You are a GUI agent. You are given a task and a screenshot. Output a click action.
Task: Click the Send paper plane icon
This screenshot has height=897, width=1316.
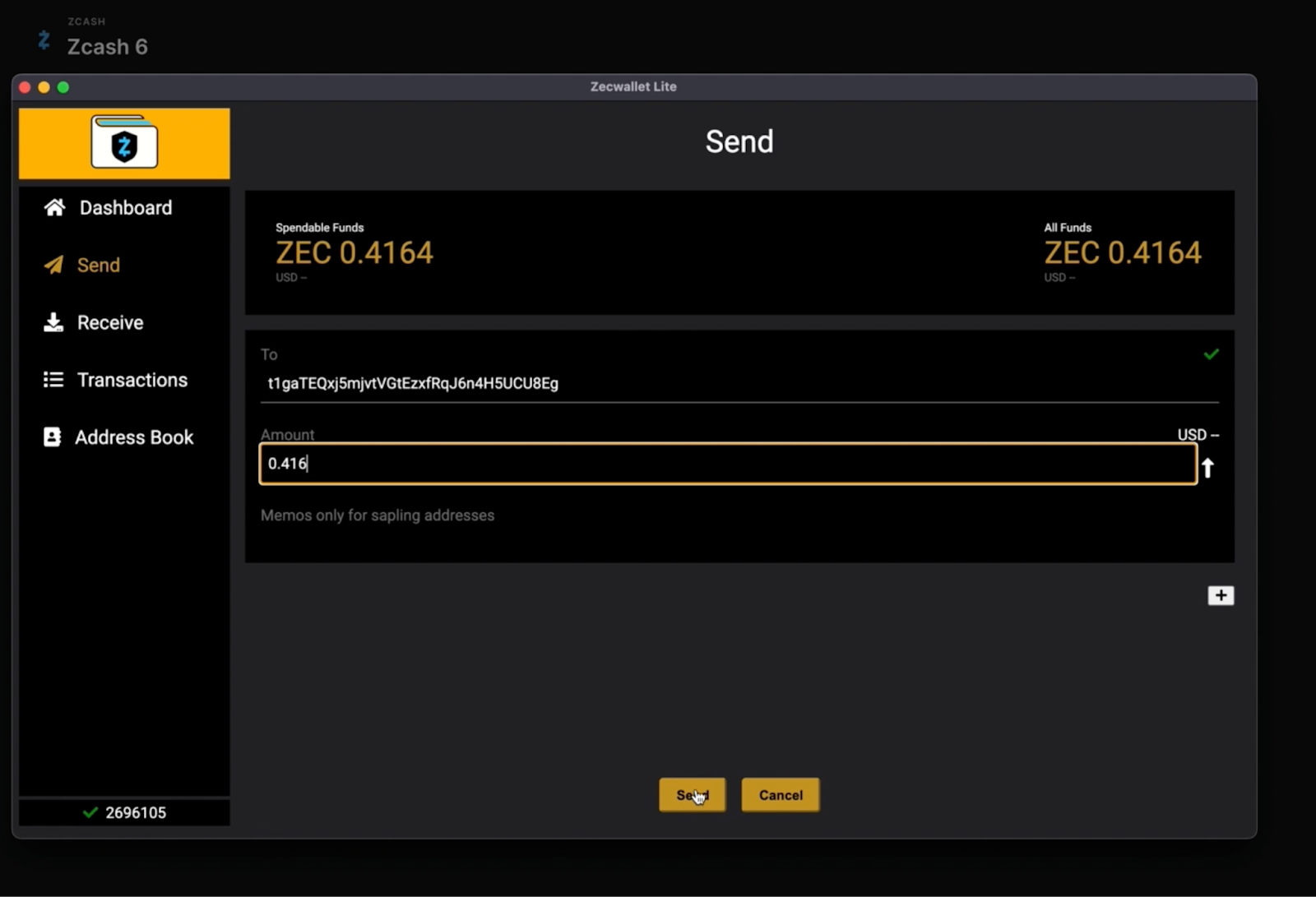coord(53,265)
